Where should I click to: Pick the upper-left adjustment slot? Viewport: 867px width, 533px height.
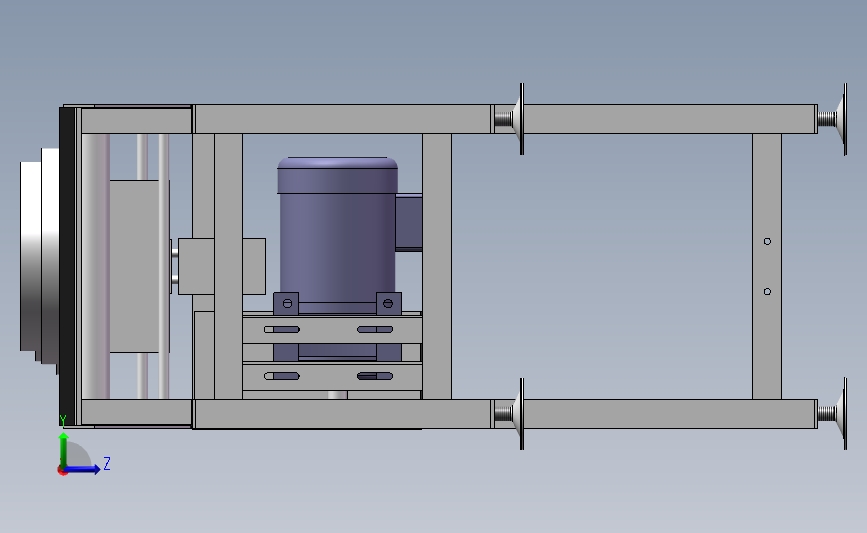click(282, 330)
